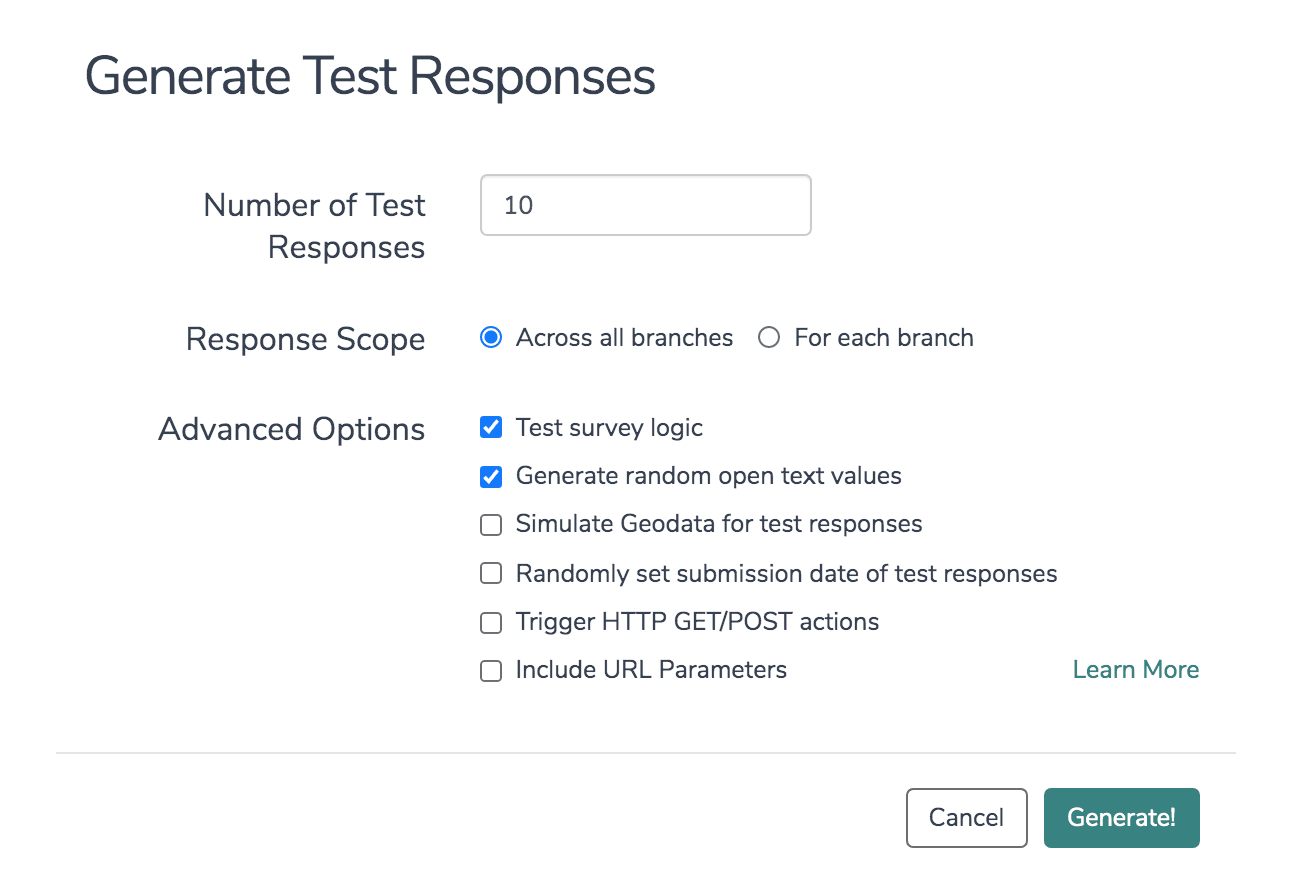Tick the Include URL Parameters checkbox
Image resolution: width=1296 pixels, height=892 pixels.
click(x=491, y=671)
